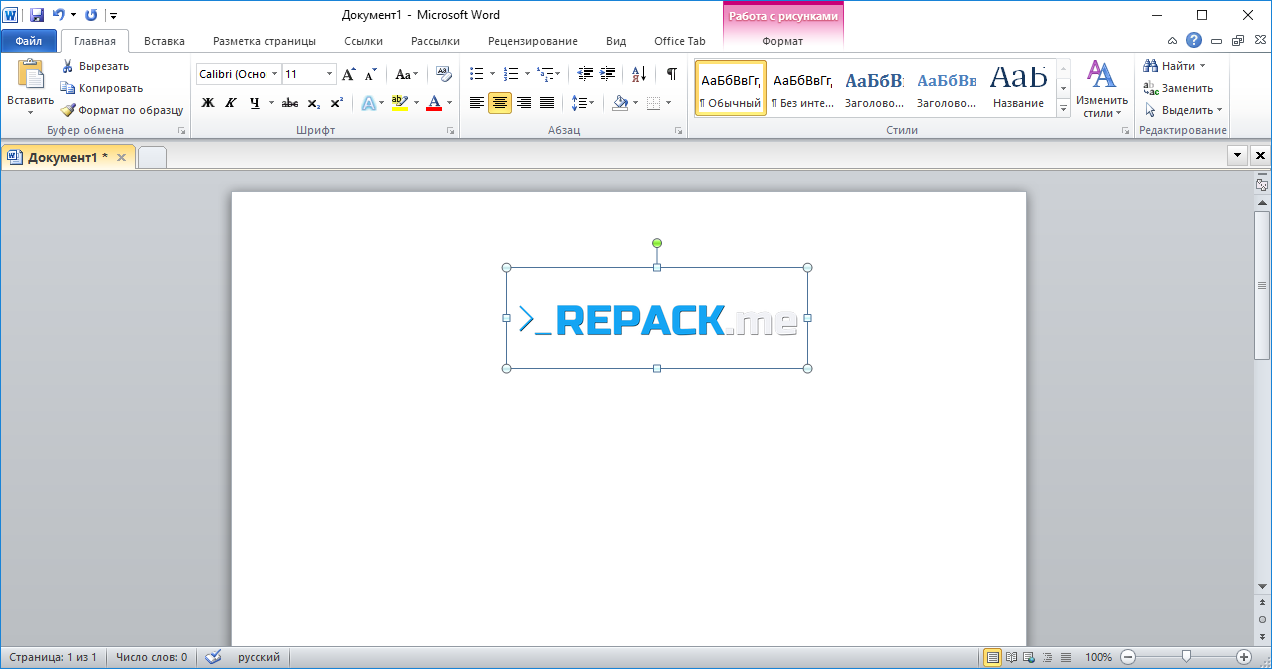Click the spell check status bar icon

[x=212, y=657]
